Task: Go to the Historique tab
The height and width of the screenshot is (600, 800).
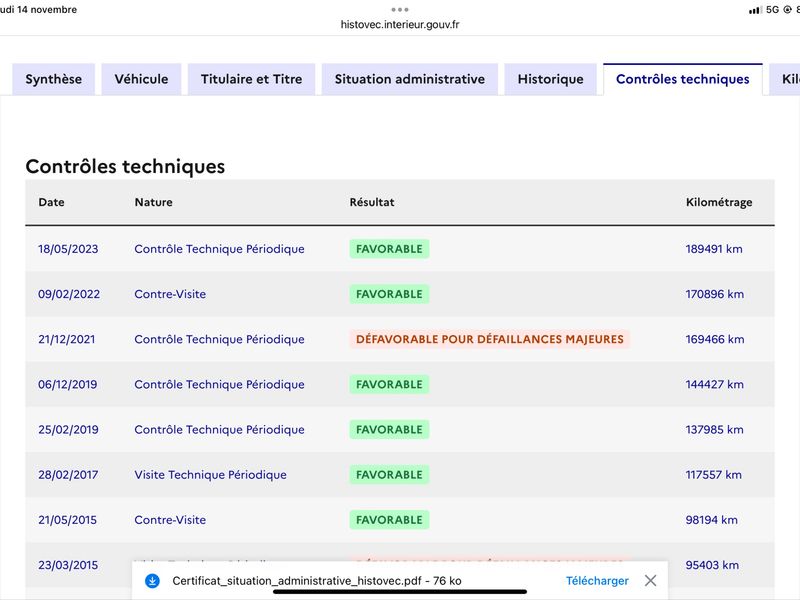Action: [x=551, y=79]
